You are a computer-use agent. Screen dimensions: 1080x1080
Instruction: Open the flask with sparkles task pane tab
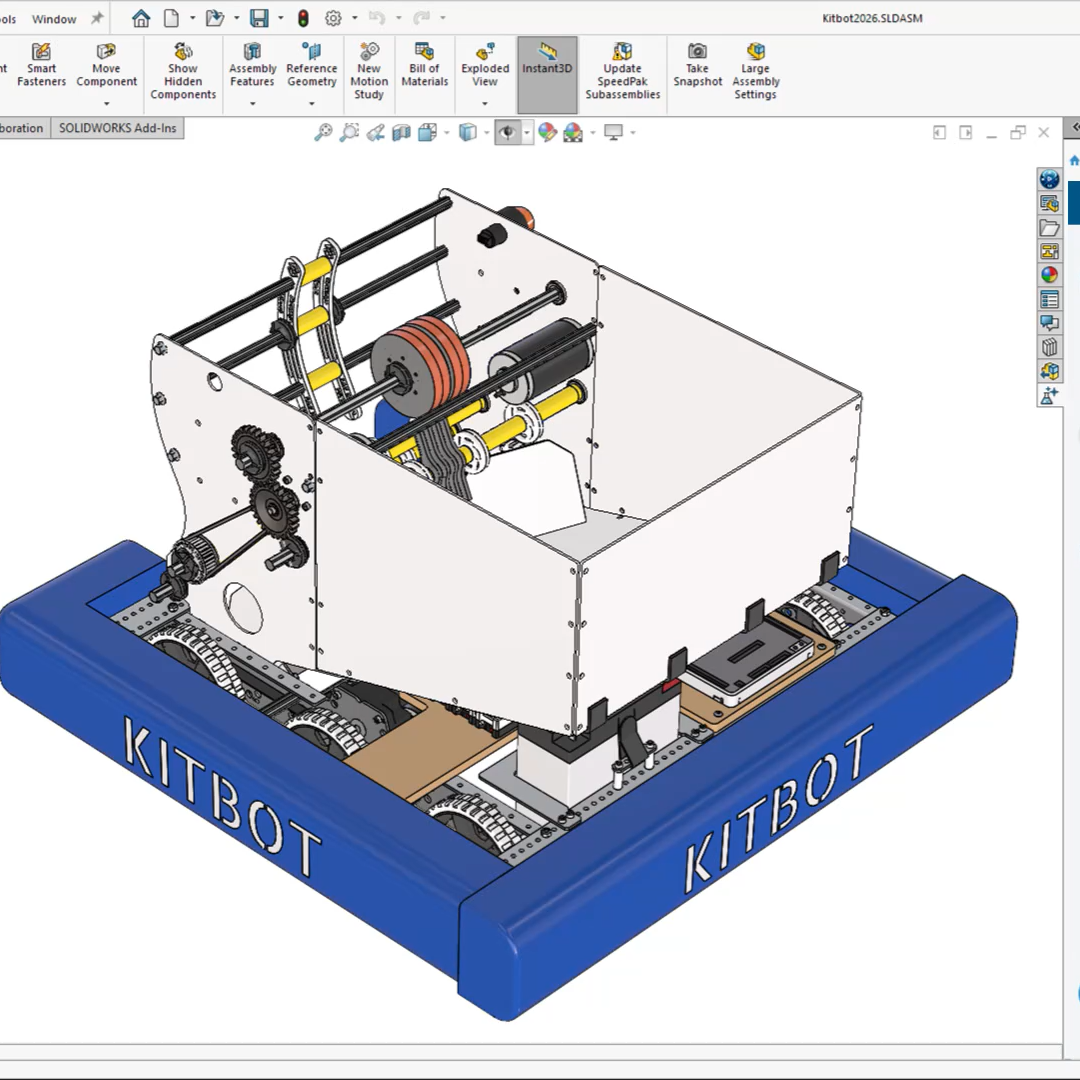1049,395
